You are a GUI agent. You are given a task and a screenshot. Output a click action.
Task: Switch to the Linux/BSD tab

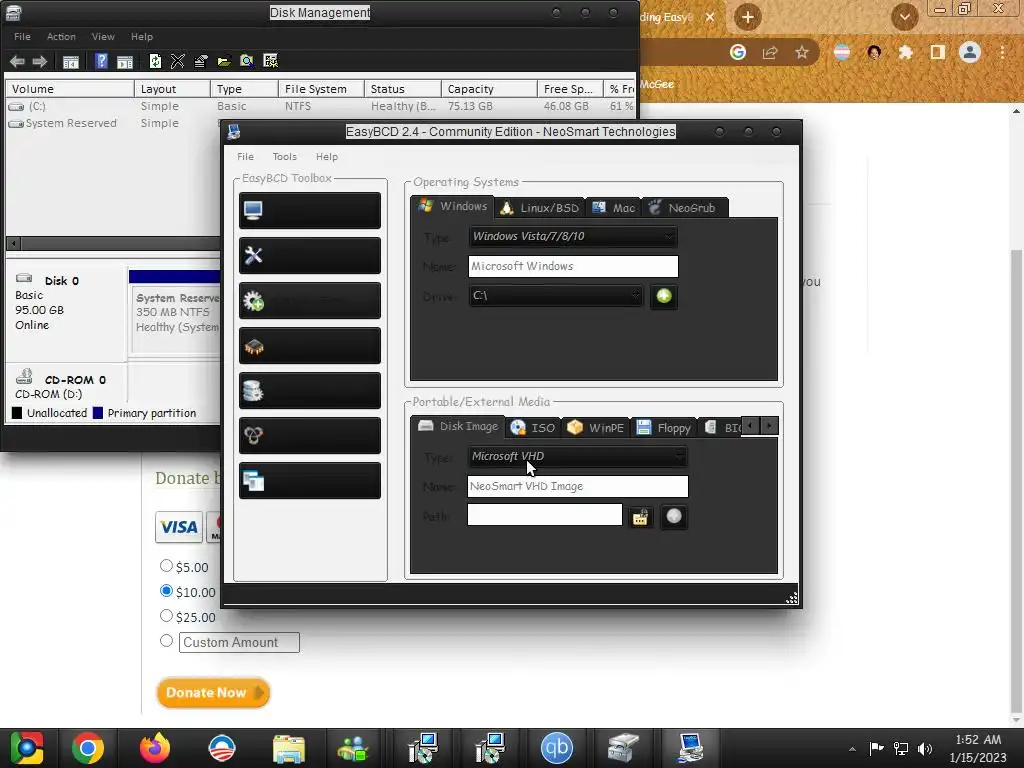pyautogui.click(x=540, y=208)
